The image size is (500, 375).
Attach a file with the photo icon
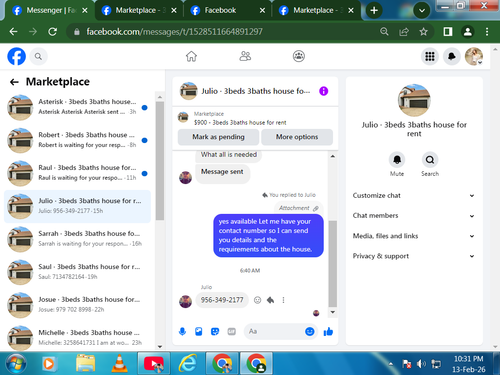click(199, 331)
